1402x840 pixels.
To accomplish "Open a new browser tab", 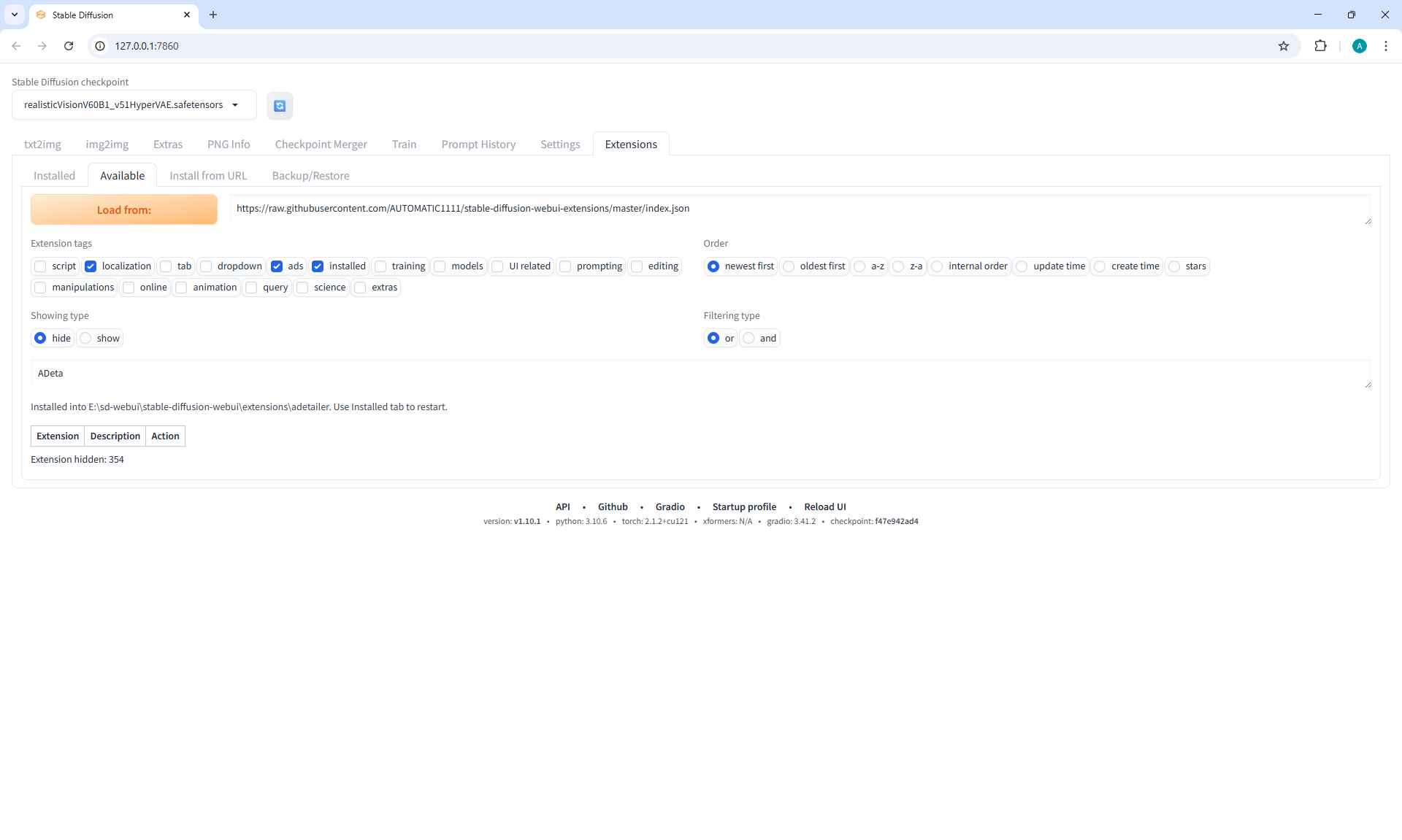I will pyautogui.click(x=213, y=15).
